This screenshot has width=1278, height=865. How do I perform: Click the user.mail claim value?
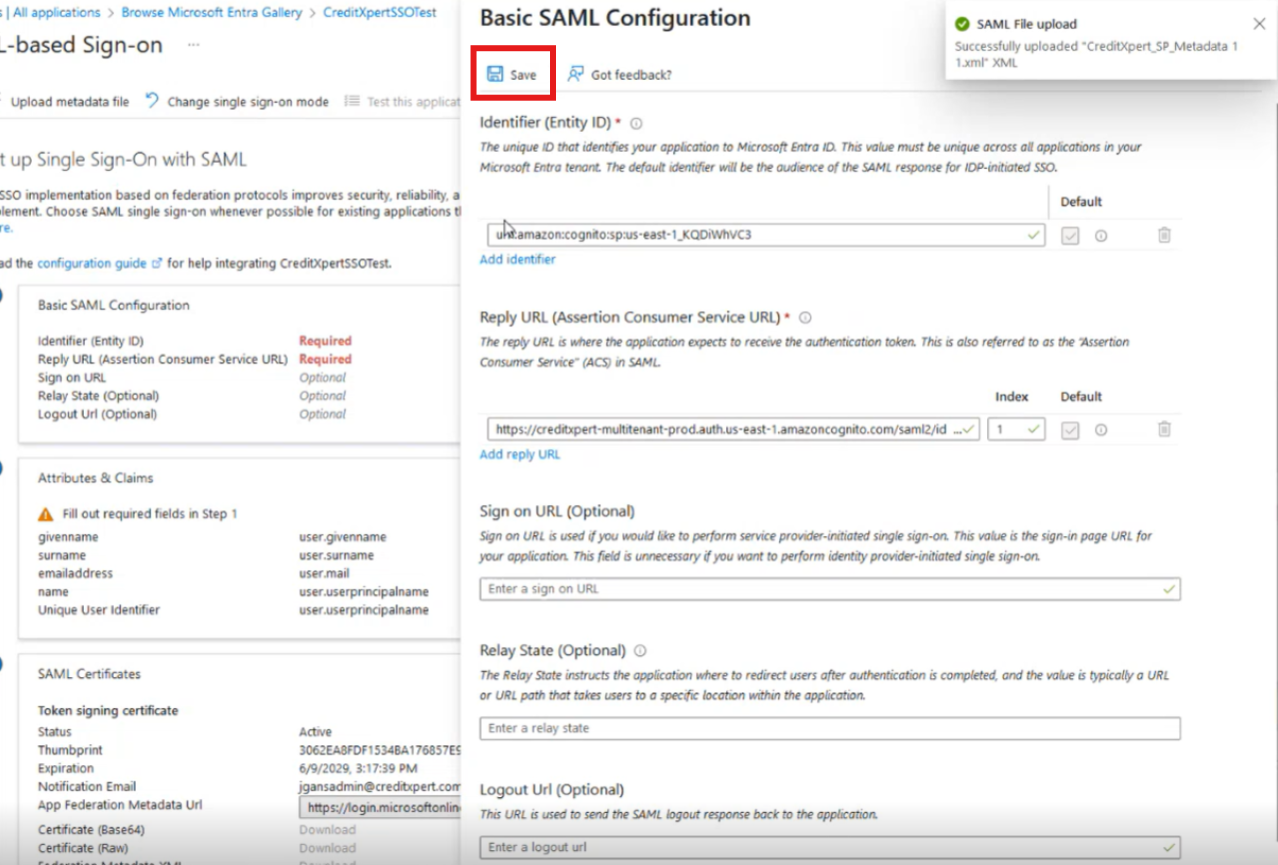coord(325,573)
